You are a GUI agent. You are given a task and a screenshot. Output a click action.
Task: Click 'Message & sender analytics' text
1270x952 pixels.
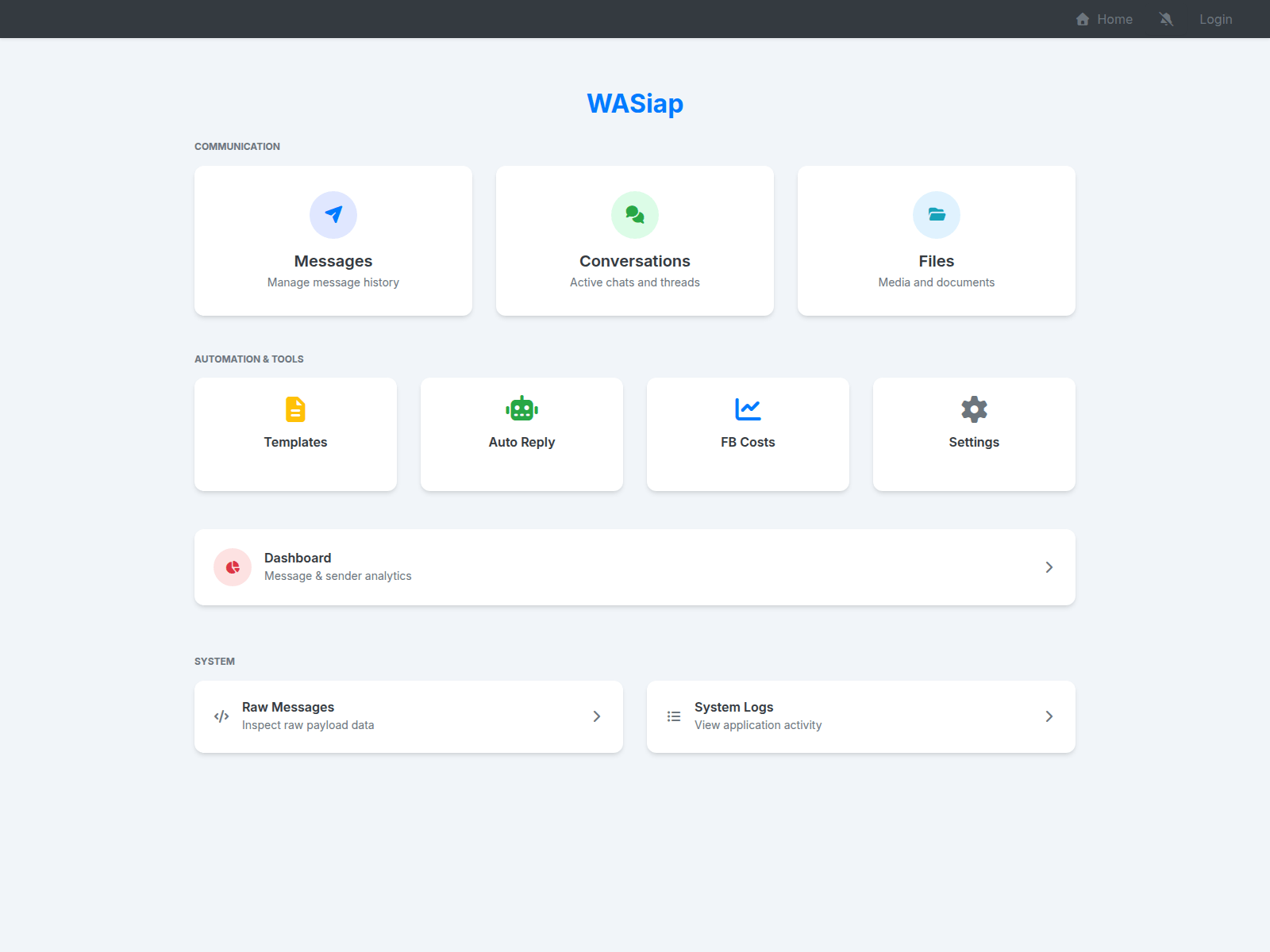tap(338, 576)
